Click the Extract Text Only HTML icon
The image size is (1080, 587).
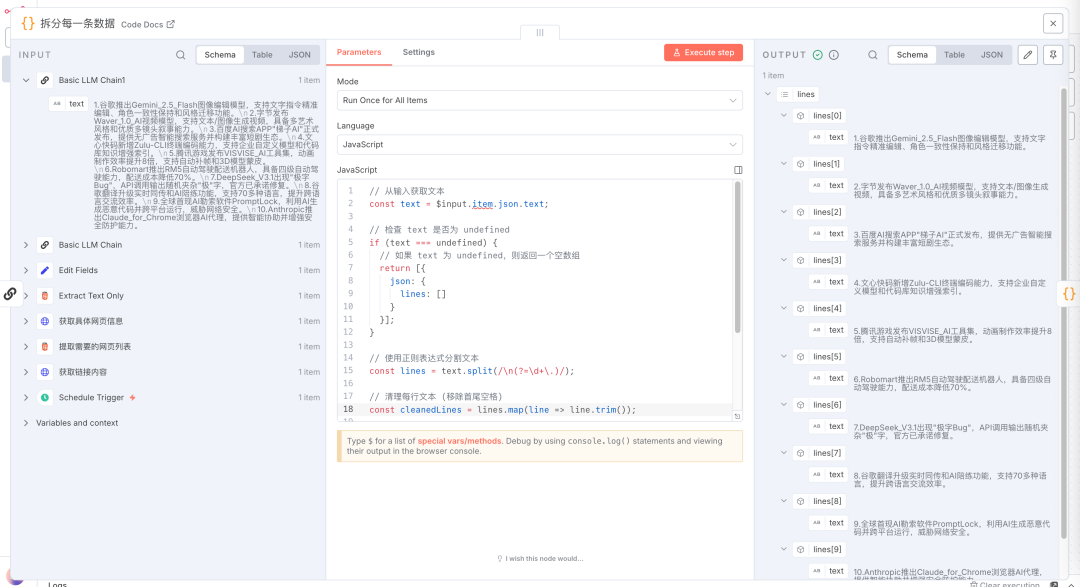click(x=45, y=296)
